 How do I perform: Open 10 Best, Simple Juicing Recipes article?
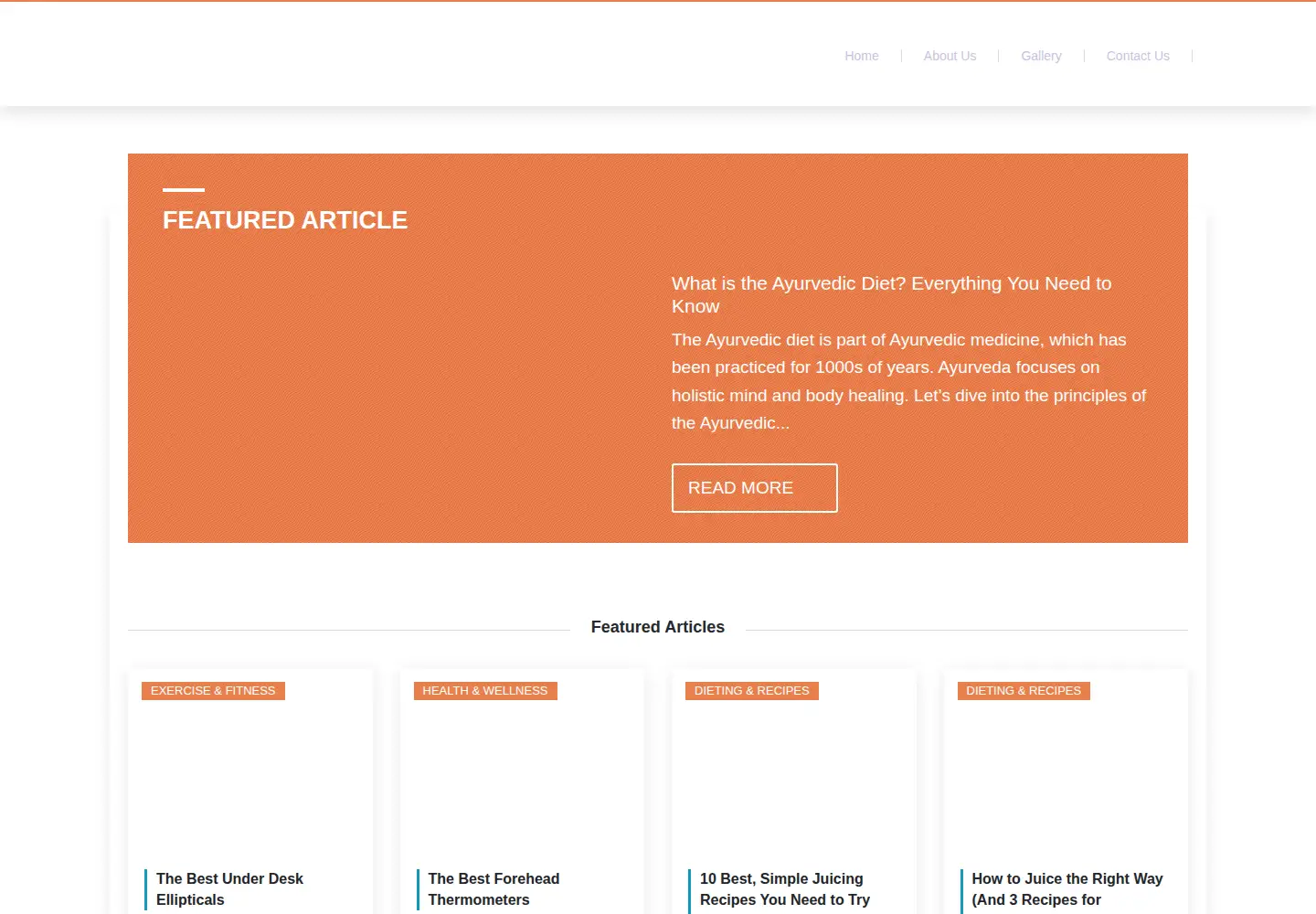click(x=785, y=889)
